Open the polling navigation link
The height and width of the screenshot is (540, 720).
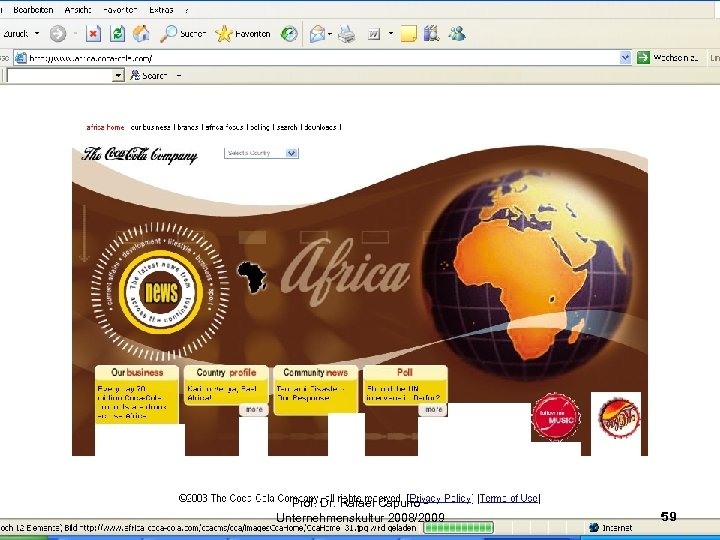click(259, 127)
